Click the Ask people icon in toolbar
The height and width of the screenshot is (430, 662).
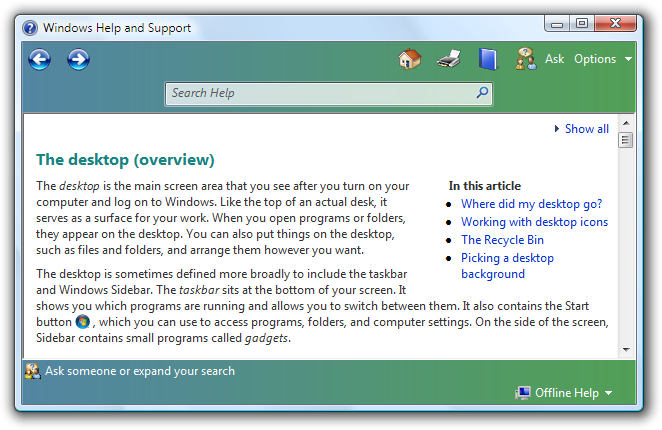click(x=526, y=59)
